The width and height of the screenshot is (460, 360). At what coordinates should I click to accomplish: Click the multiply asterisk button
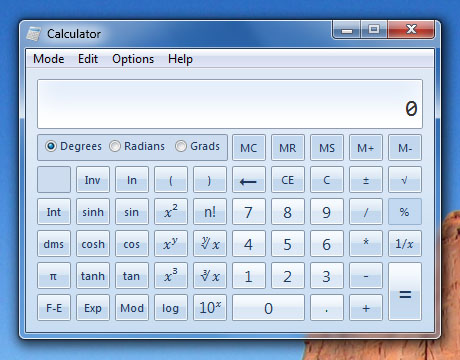366,244
